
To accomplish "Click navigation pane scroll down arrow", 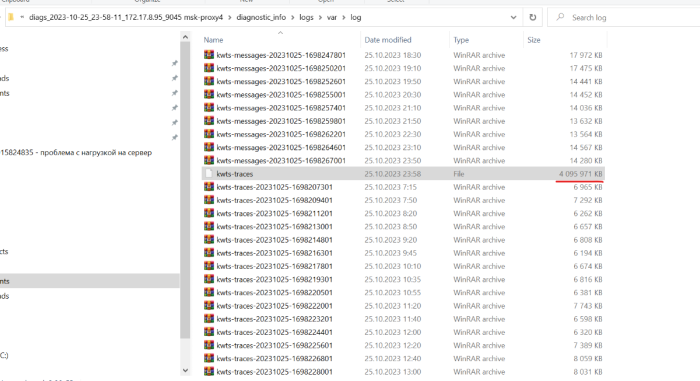I will click(x=185, y=370).
